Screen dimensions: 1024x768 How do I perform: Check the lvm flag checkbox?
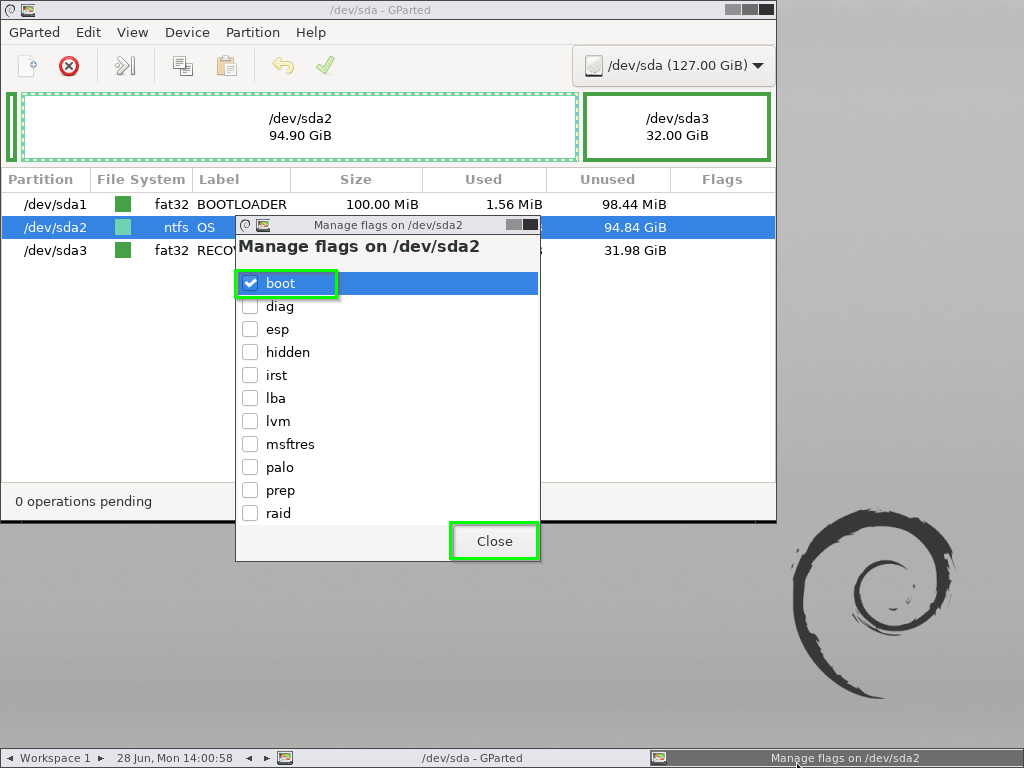250,421
